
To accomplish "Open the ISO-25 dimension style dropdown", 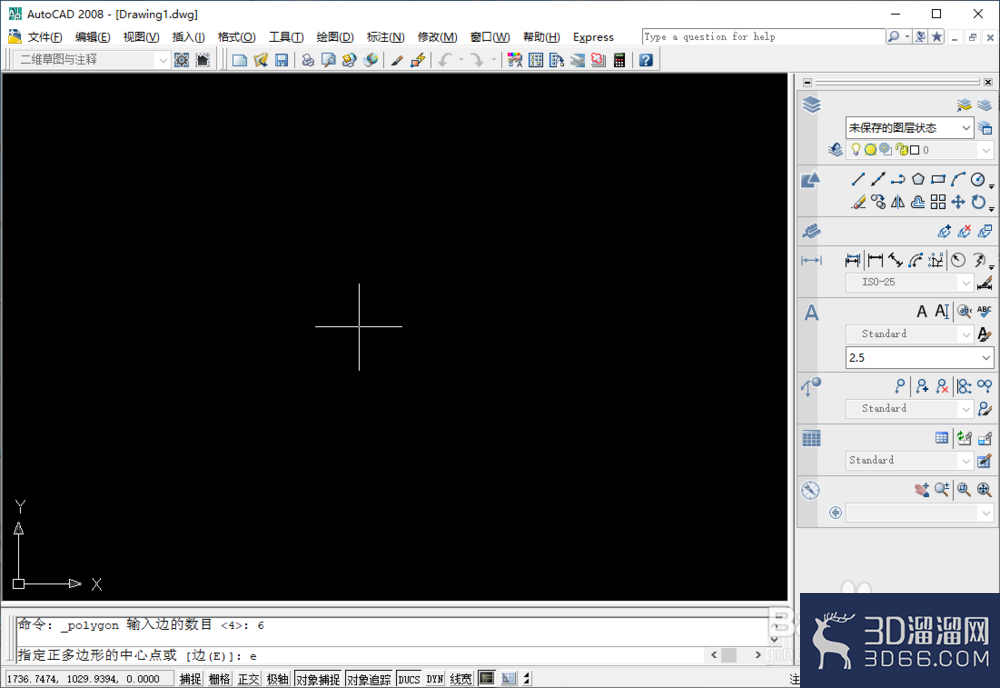I will [x=909, y=282].
